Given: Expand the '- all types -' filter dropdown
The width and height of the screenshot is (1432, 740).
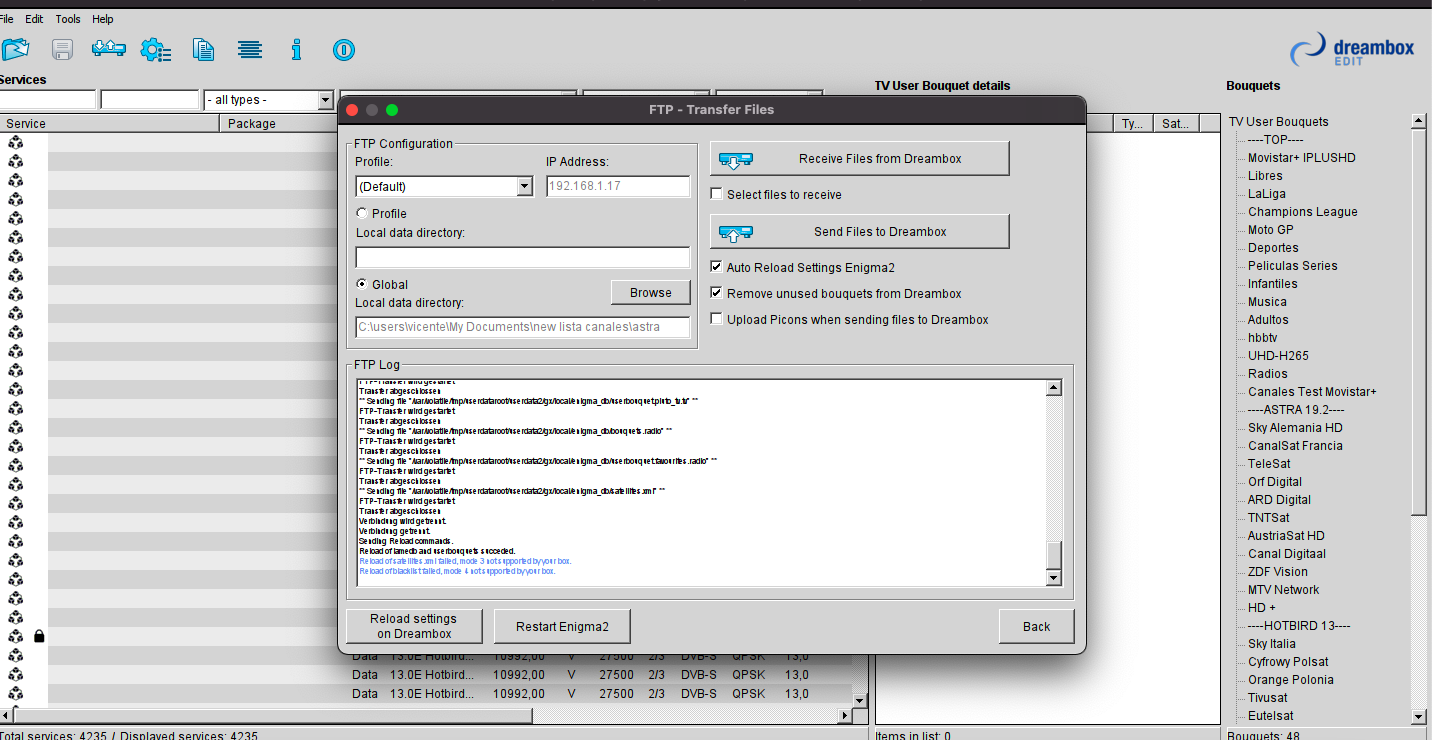Looking at the screenshot, I should pos(325,100).
